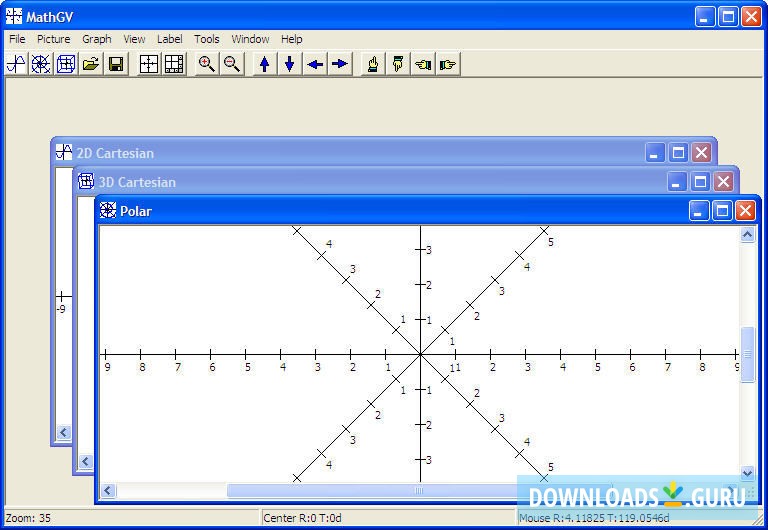
Task: Toggle the axes display toolbar icon
Action: click(149, 64)
